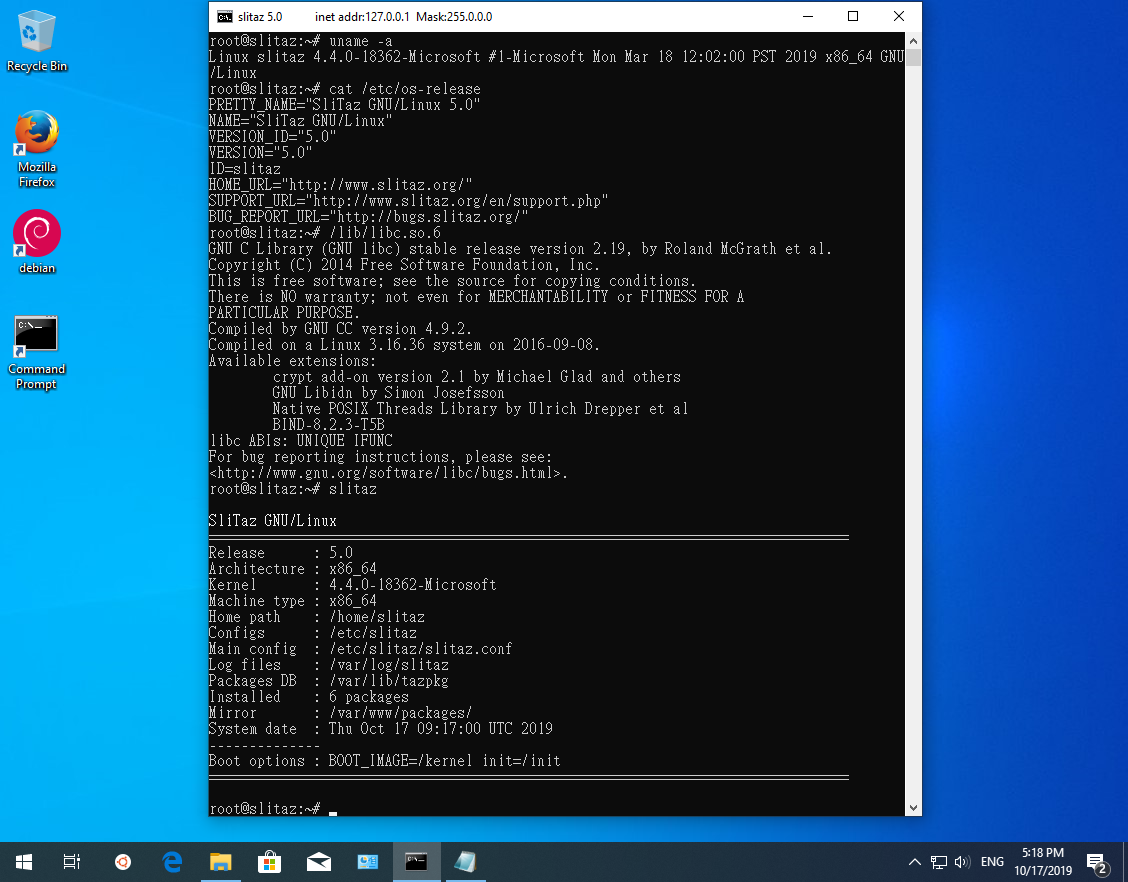The image size is (1128, 882).
Task: Click the "Packages DB : /var/lib/tazpkg" row
Action: [328, 681]
